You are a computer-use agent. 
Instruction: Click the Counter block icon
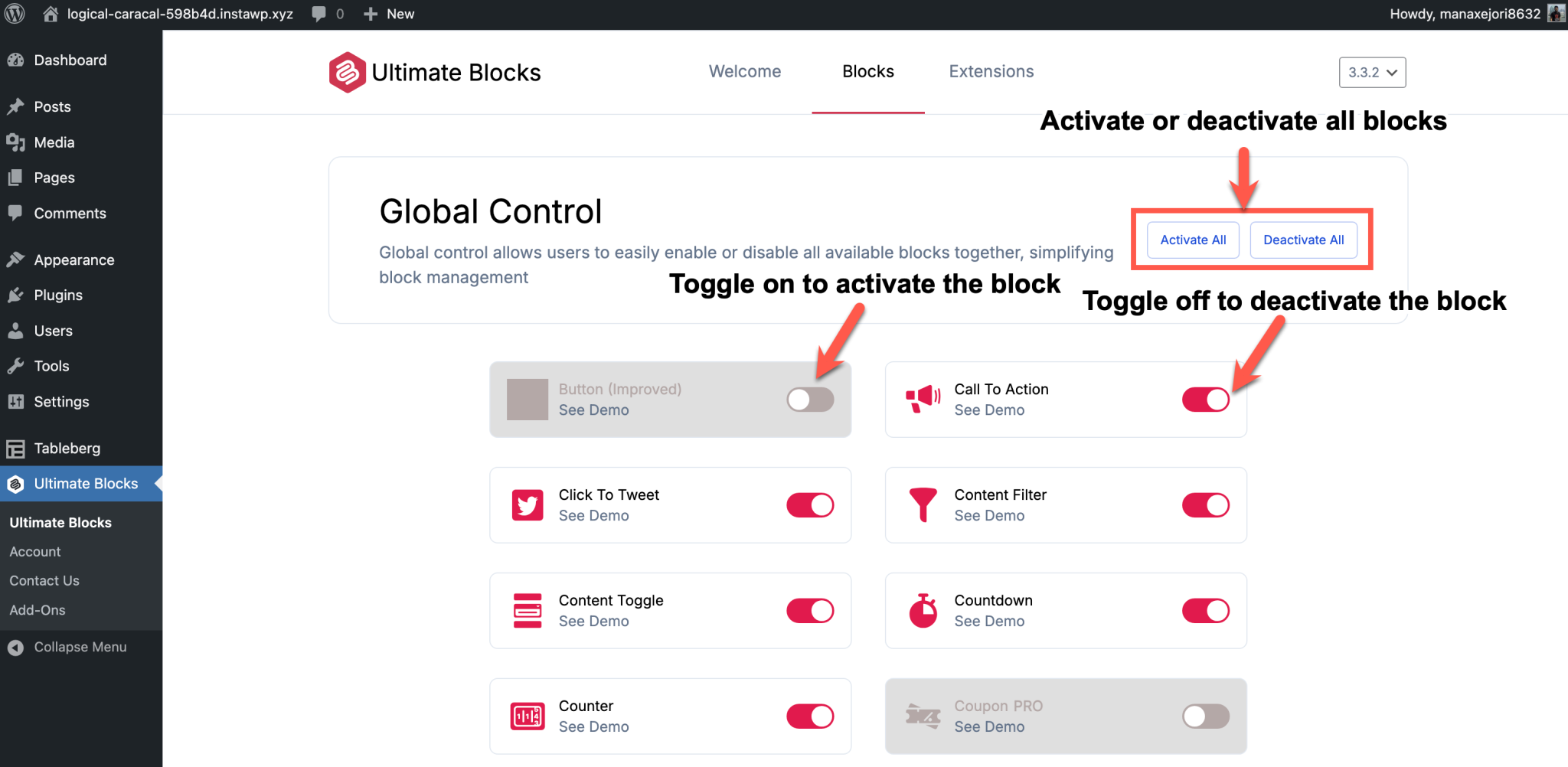point(527,716)
